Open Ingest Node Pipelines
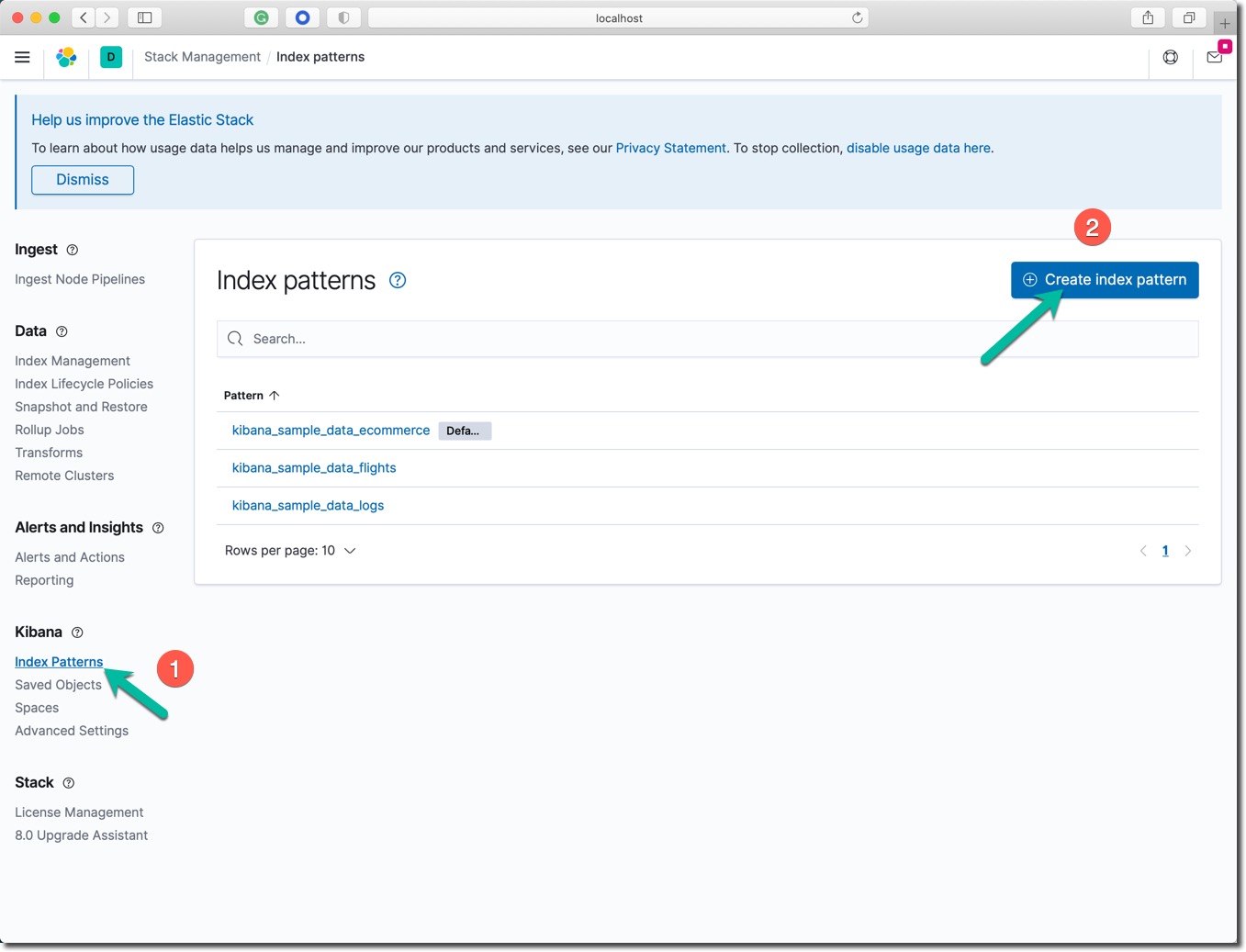 [x=80, y=279]
